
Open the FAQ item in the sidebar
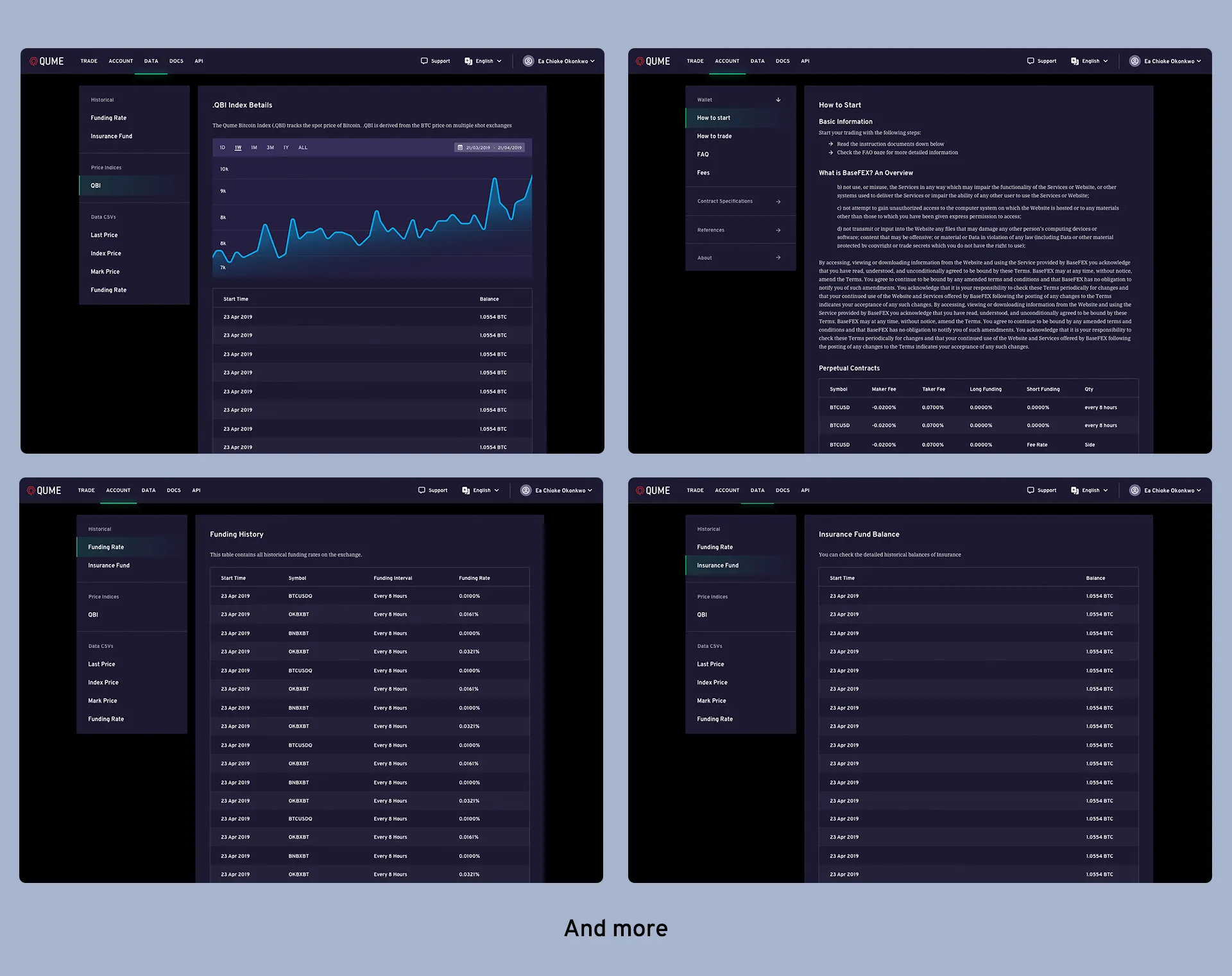tap(703, 155)
